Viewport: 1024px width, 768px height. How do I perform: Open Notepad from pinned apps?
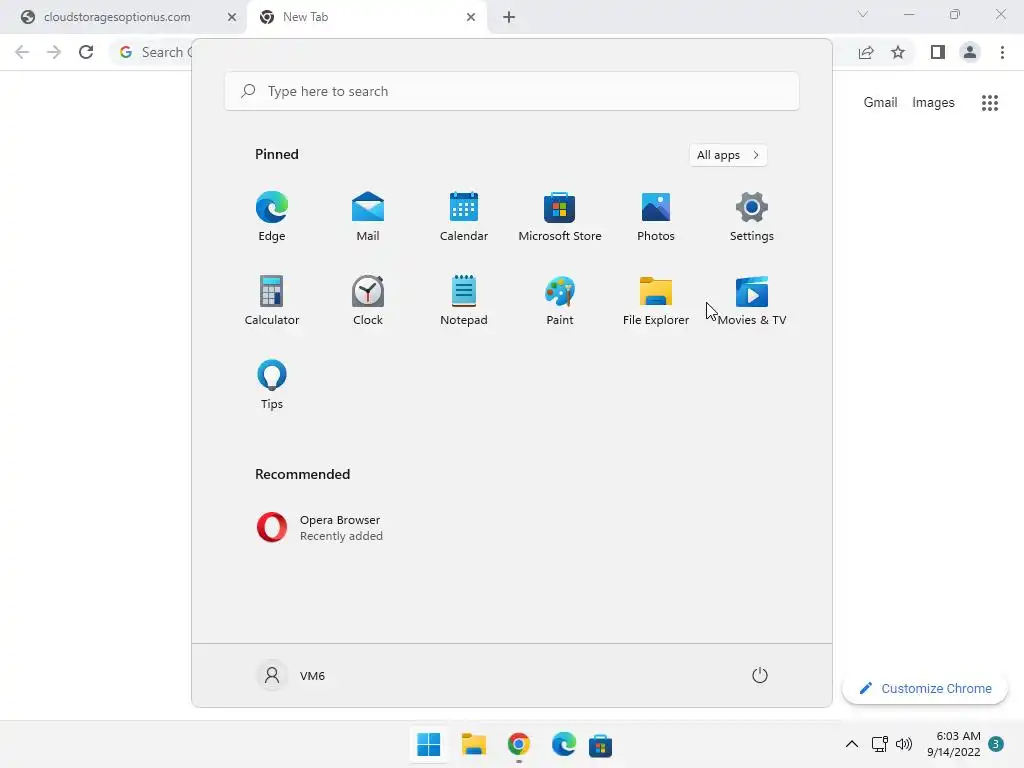click(x=464, y=300)
